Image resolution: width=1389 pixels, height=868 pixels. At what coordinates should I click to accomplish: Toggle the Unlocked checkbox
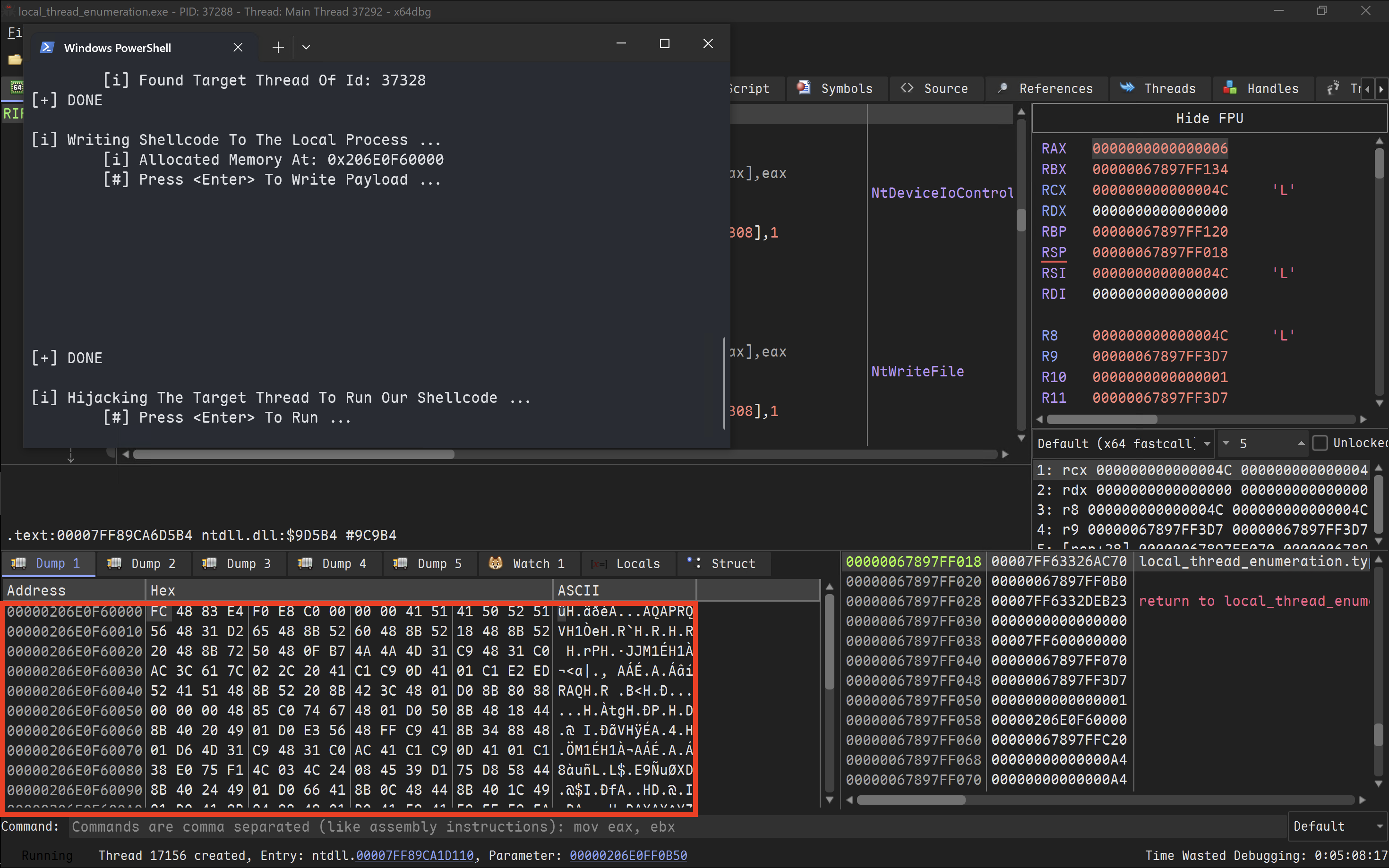click(x=1320, y=443)
